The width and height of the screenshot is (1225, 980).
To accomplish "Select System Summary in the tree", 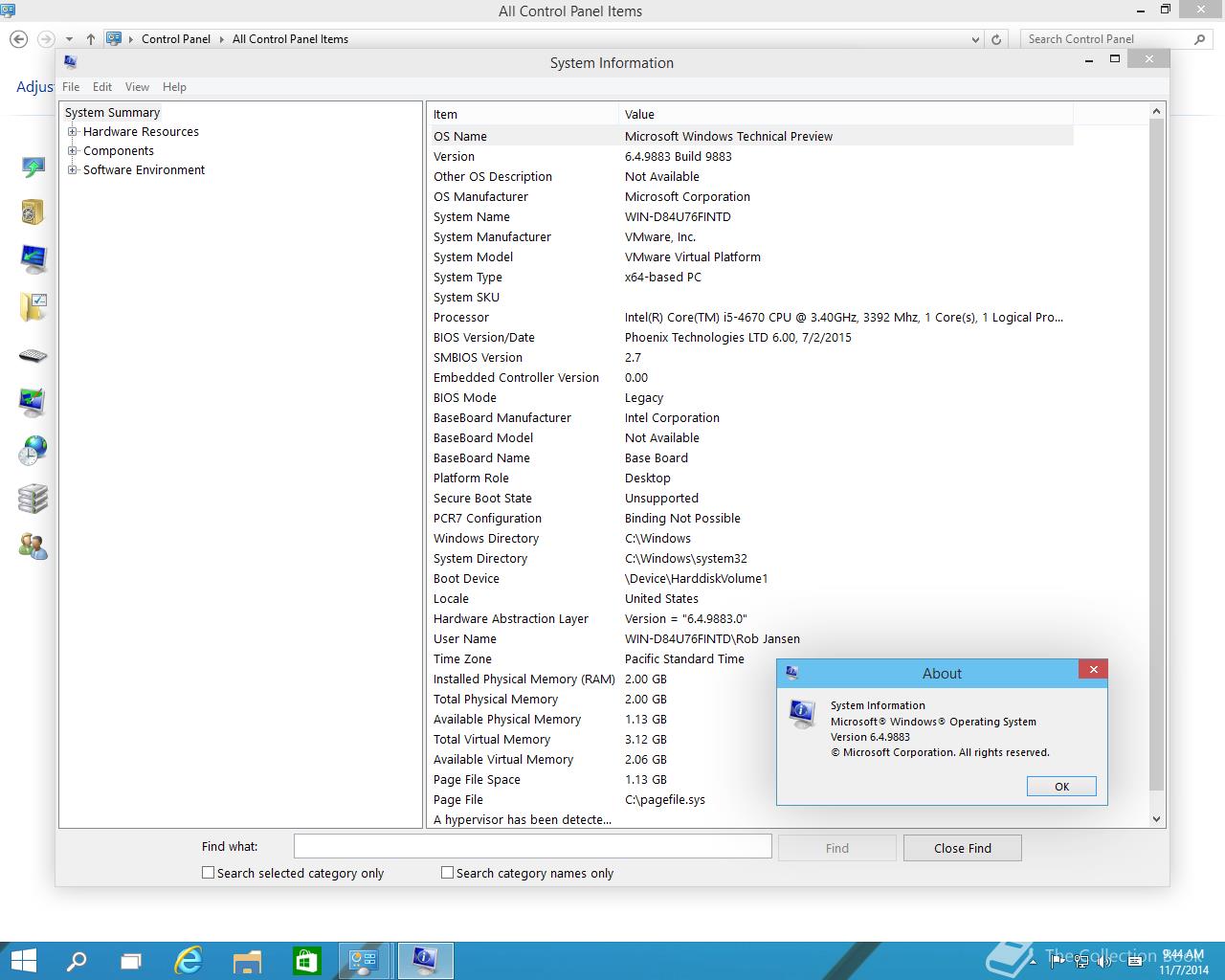I will (x=112, y=113).
